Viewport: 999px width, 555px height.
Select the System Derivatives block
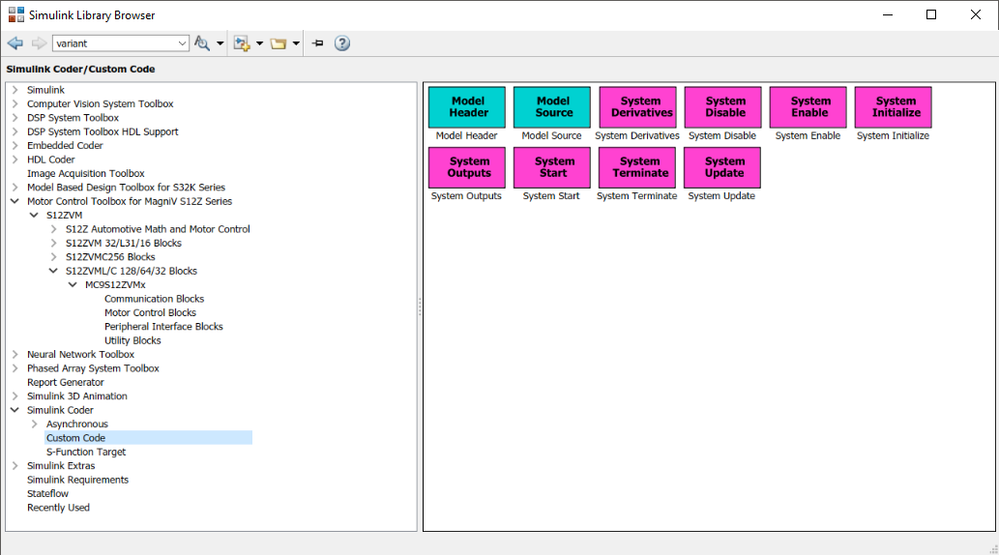click(x=638, y=107)
